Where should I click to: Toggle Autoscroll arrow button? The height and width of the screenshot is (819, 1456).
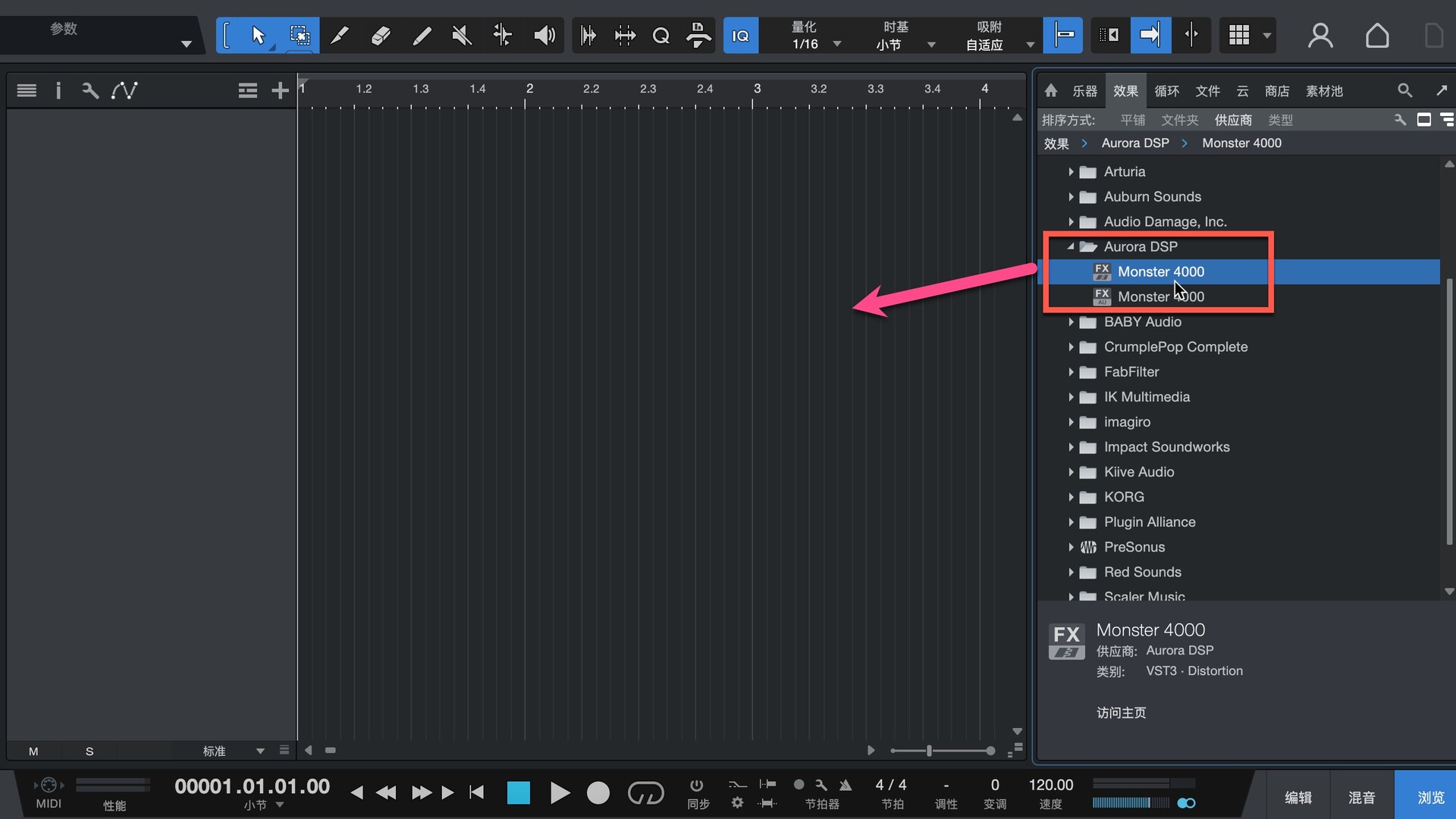pos(1150,36)
